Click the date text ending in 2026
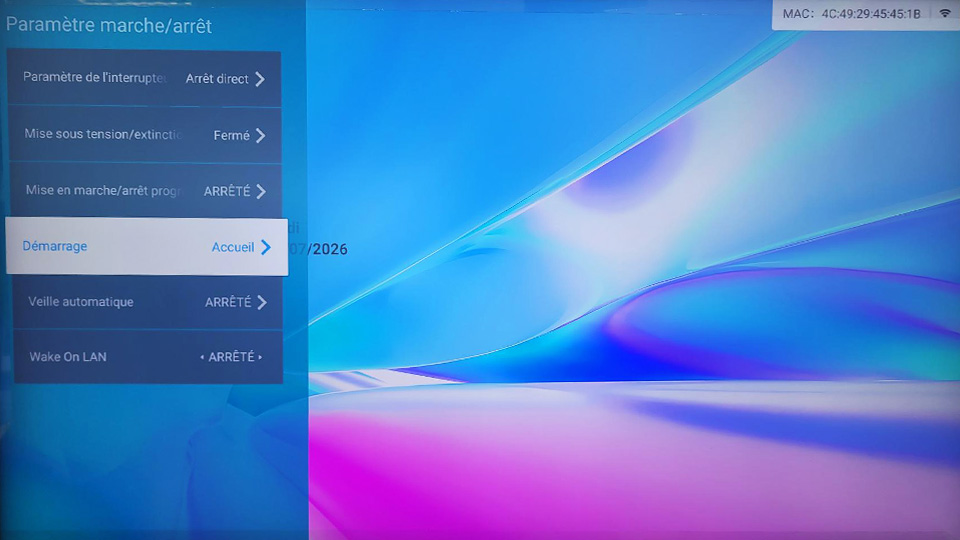 318,249
